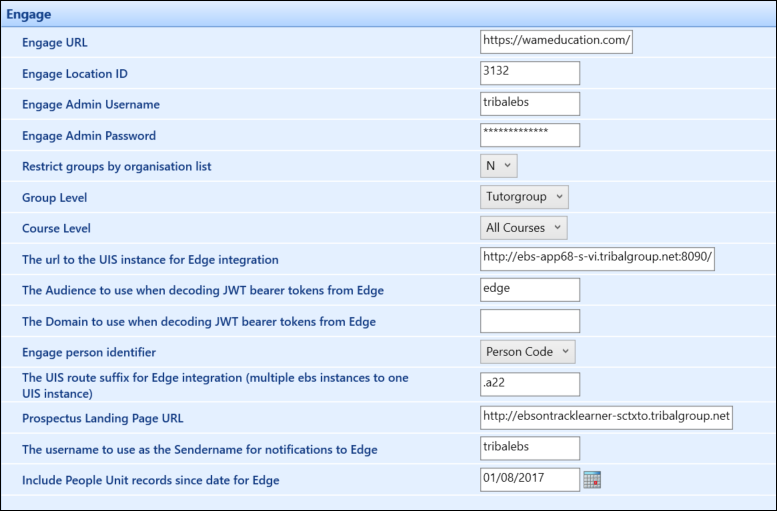
Task: Click the 'Prospectus Landing Page URL' label
Action: (x=103, y=418)
